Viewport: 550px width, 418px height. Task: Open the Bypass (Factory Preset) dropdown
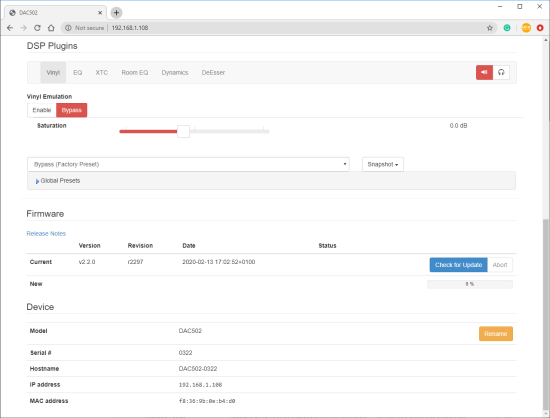coord(188,164)
